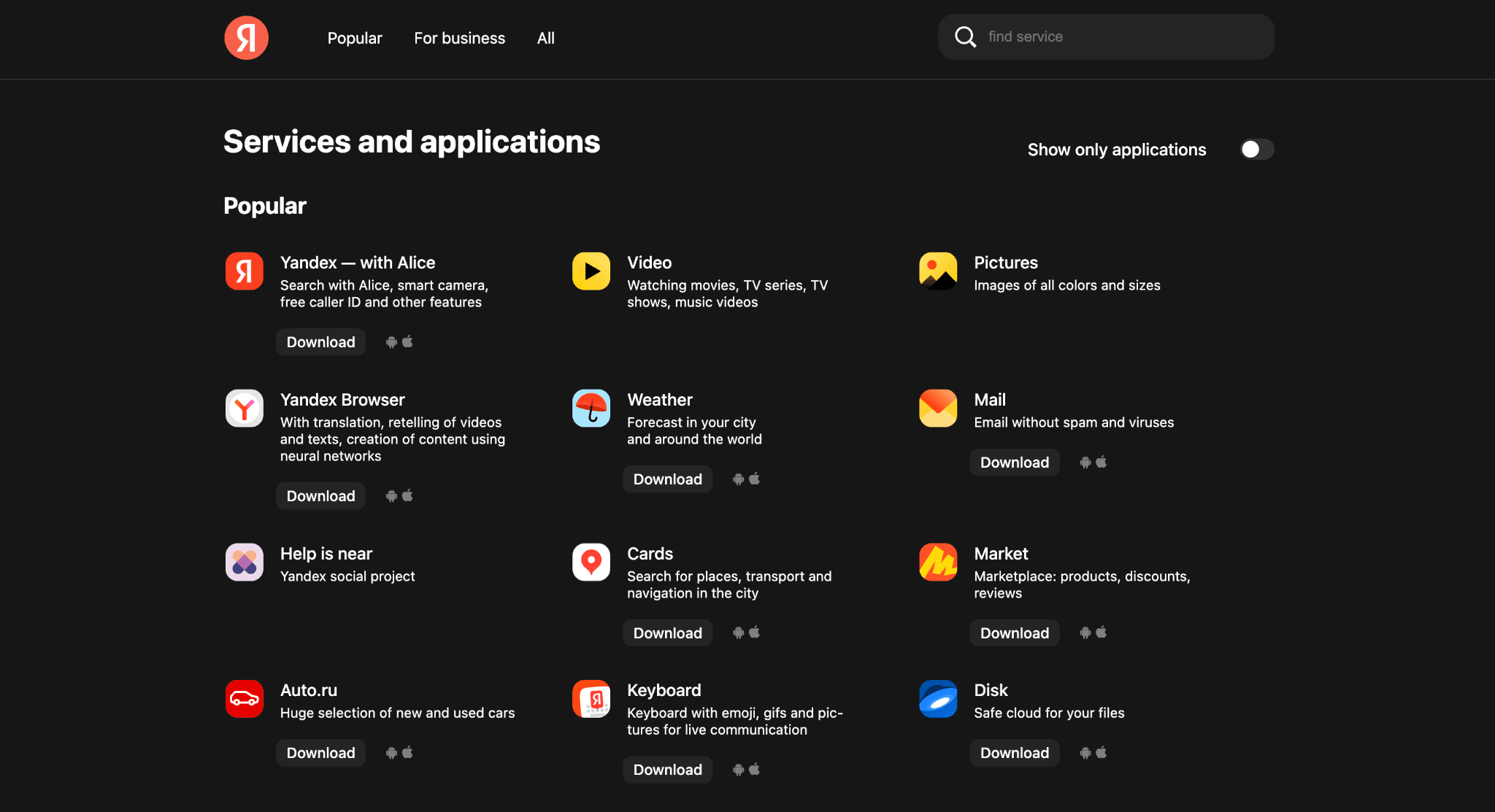
Task: Click the Cards map pin icon
Action: coord(591,562)
